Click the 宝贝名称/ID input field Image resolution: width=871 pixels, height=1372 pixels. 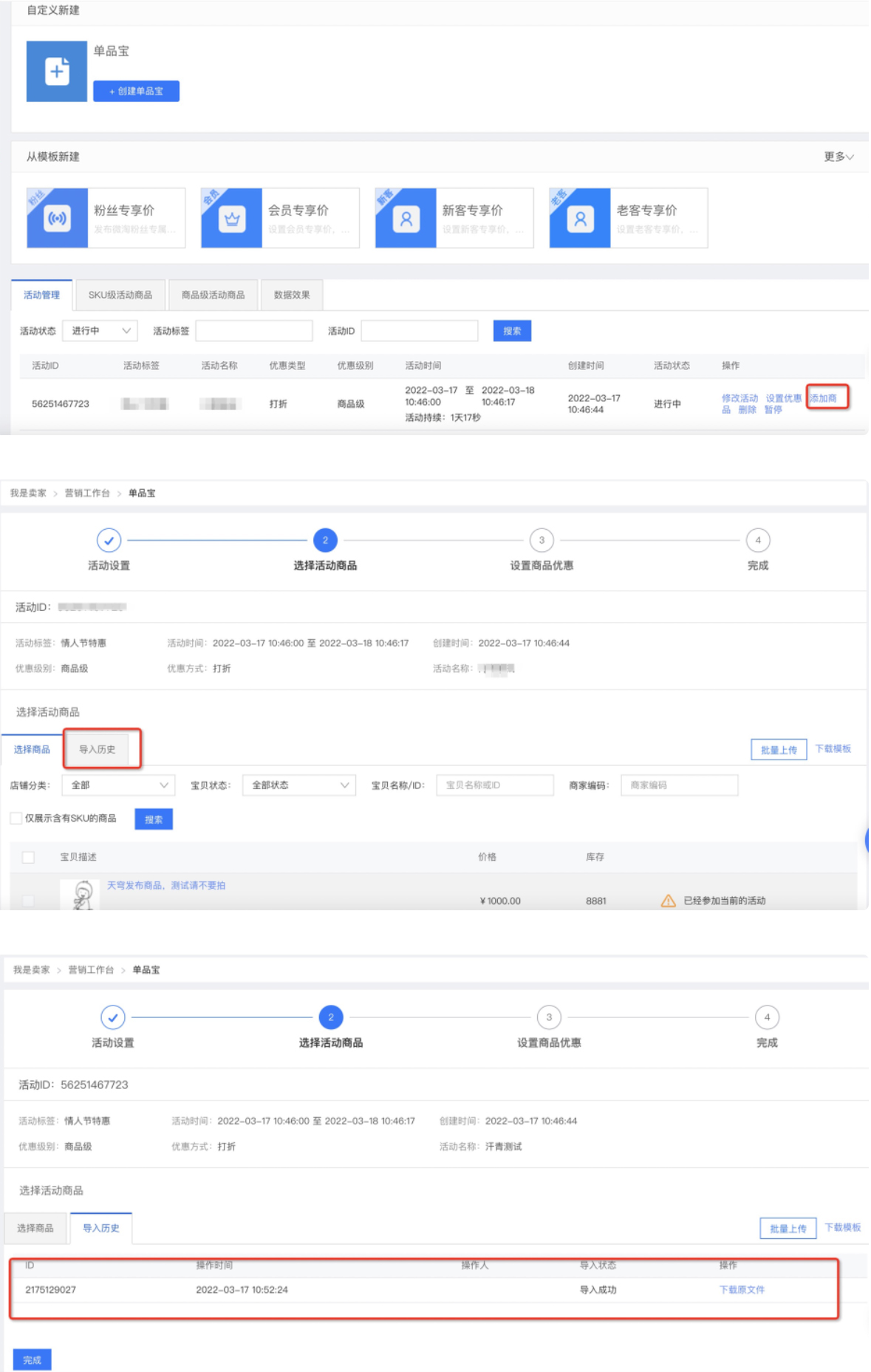(494, 785)
